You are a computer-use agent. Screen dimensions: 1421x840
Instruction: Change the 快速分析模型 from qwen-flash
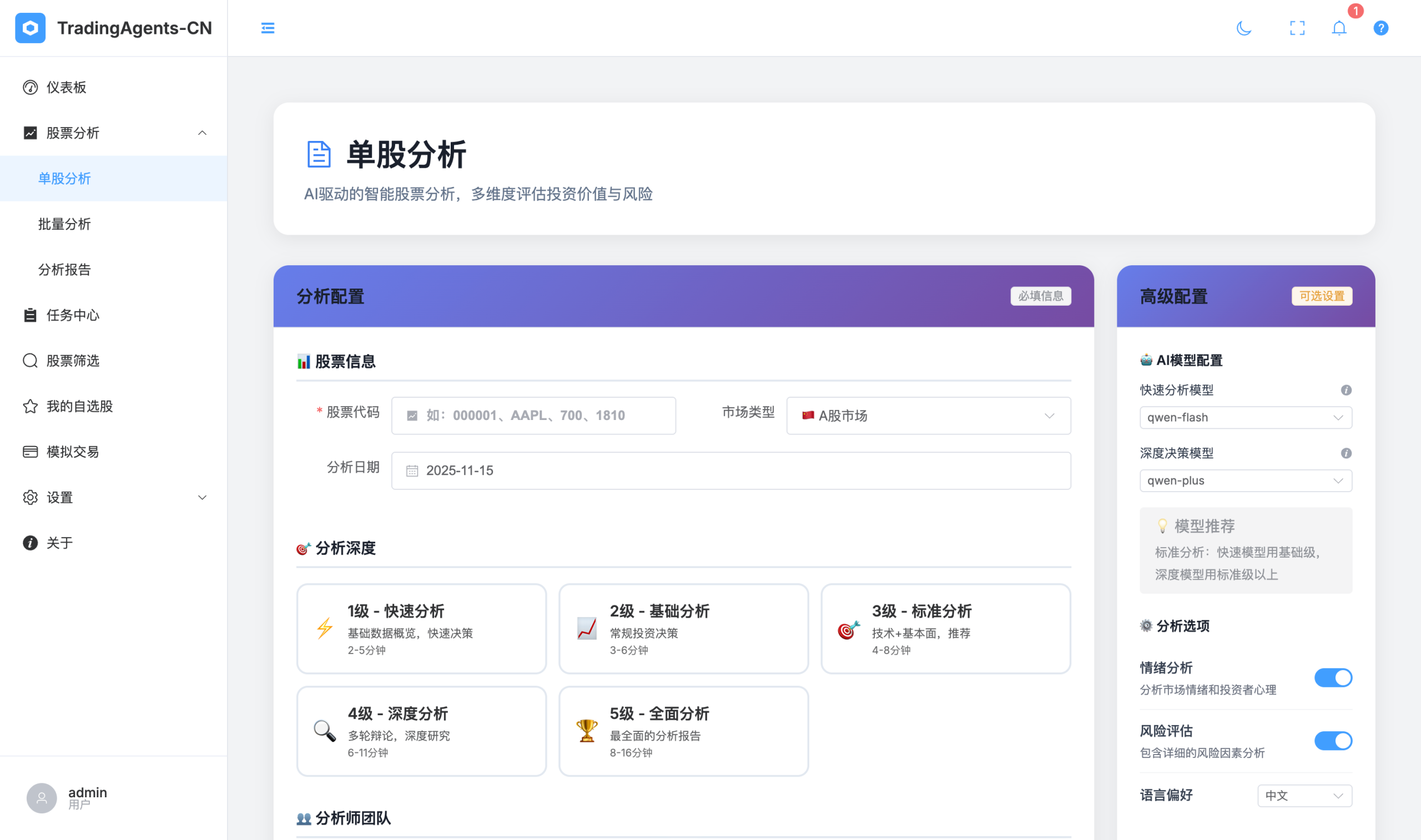click(1245, 418)
